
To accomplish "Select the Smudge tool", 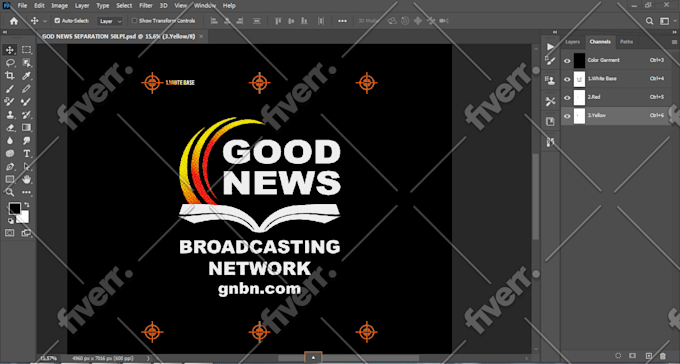I will (x=26, y=141).
